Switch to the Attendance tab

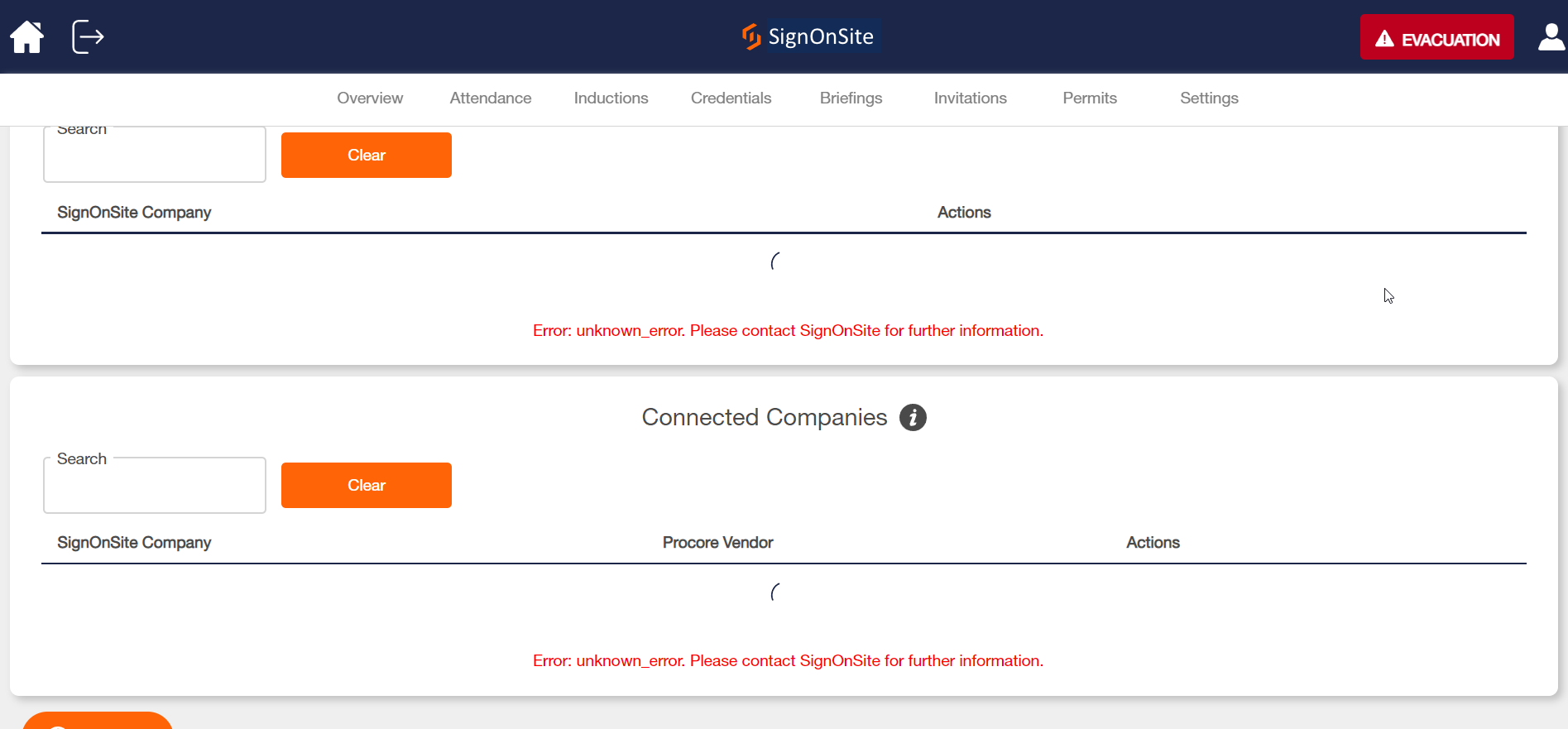tap(491, 98)
